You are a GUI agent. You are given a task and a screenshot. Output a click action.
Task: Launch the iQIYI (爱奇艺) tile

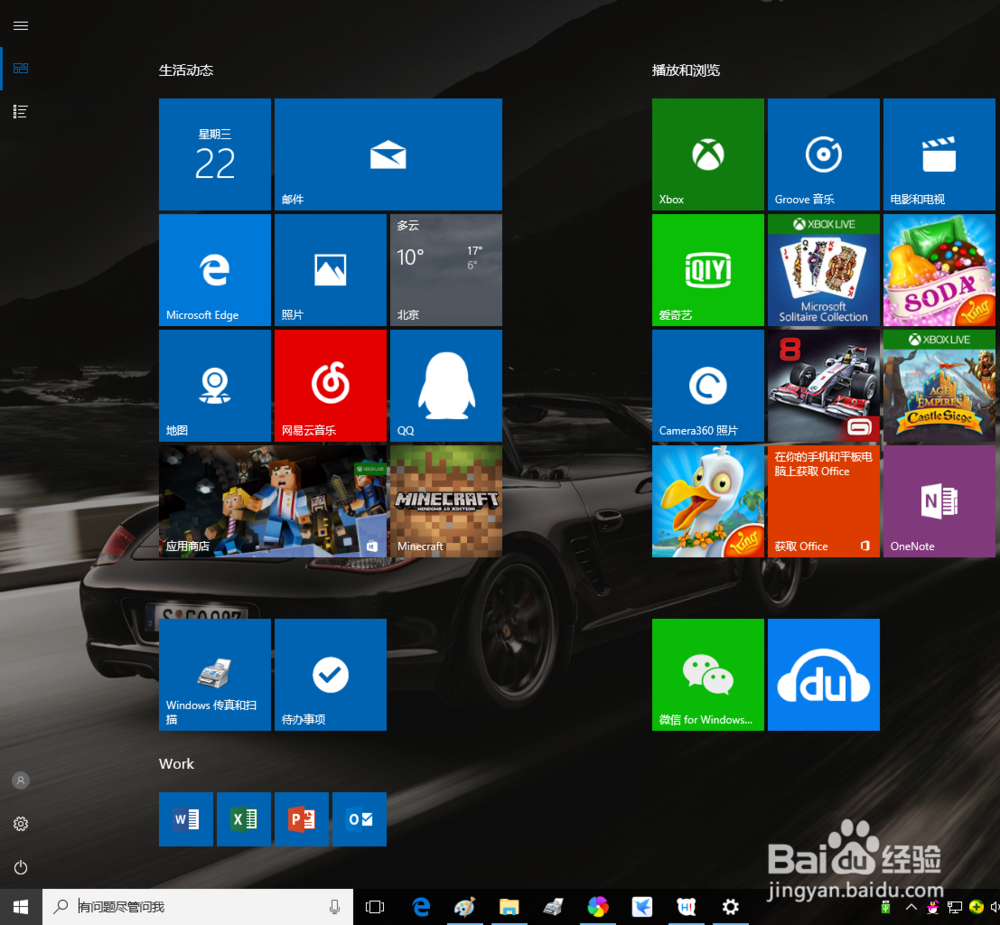[708, 270]
